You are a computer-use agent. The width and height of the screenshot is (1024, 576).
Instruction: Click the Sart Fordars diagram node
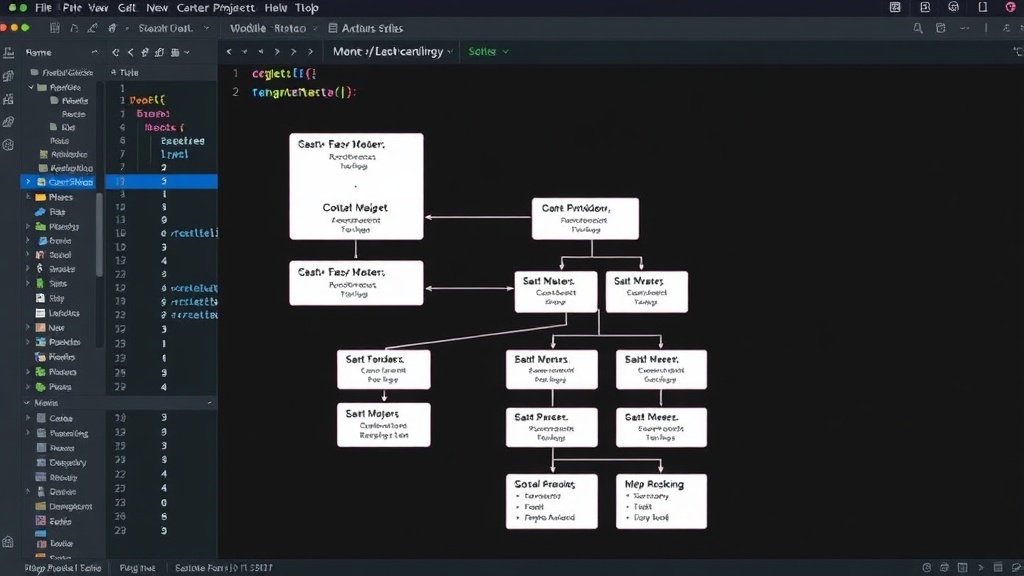pos(383,370)
